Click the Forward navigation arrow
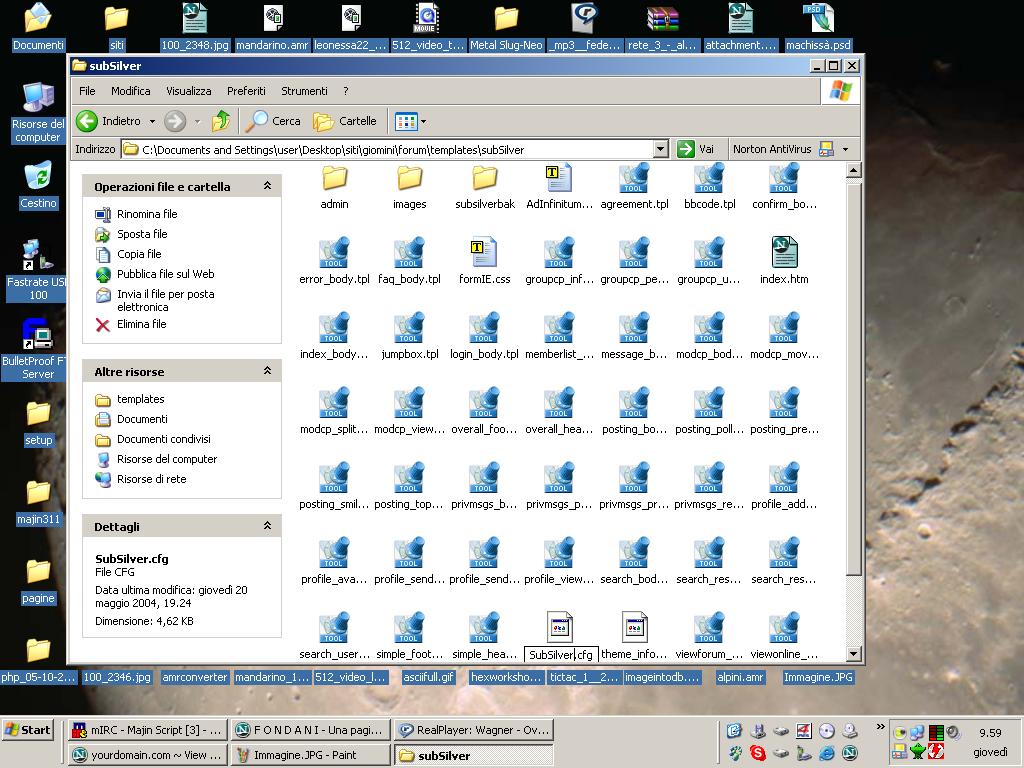 (x=175, y=121)
